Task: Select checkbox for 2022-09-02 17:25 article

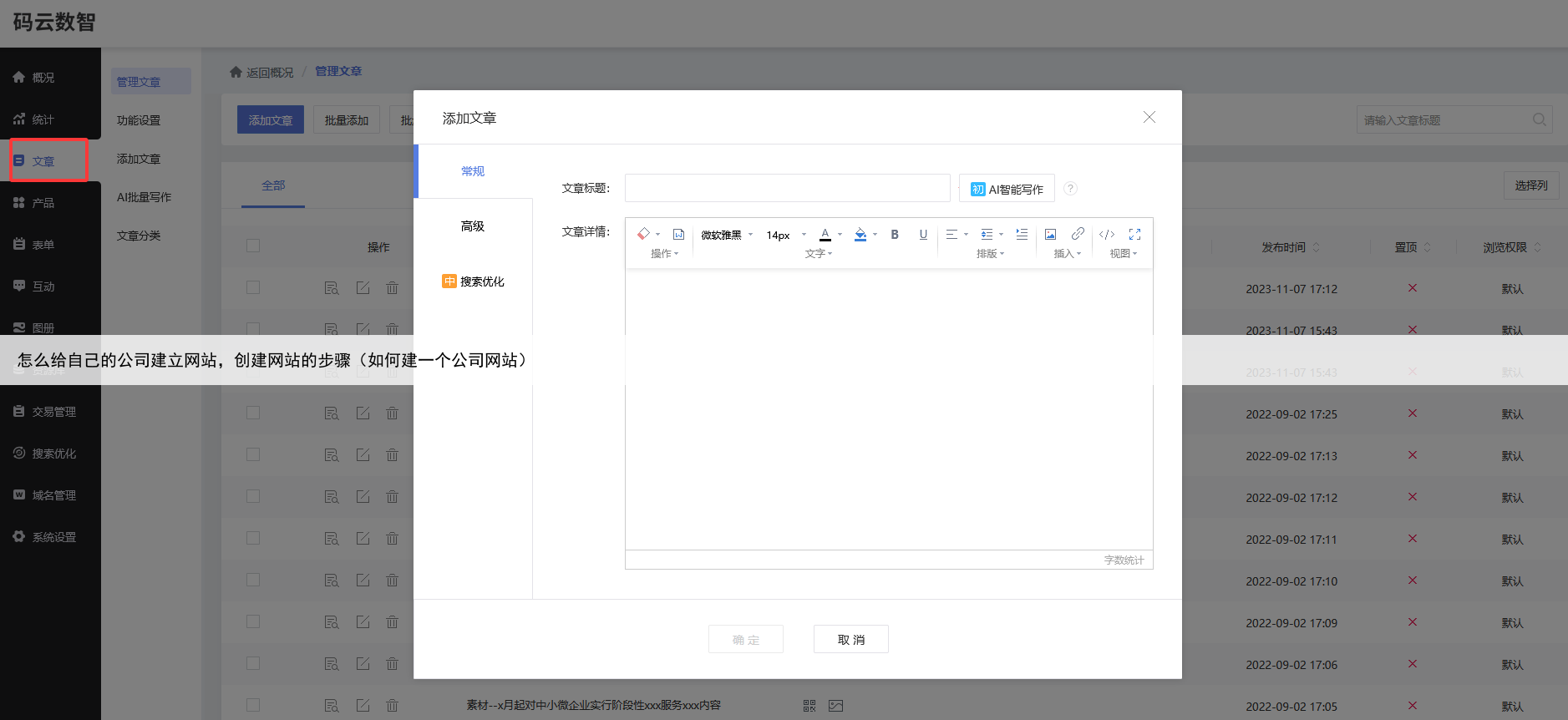Action: coord(253,413)
